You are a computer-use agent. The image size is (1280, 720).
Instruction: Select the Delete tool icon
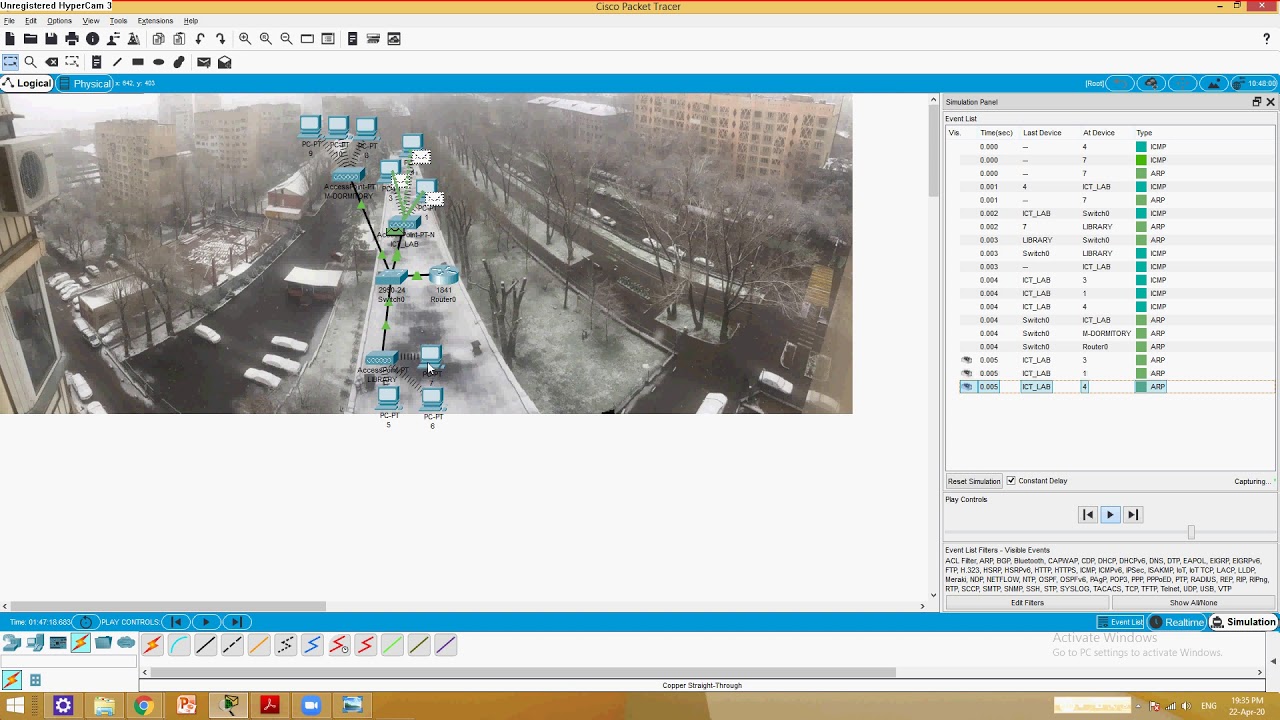(52, 62)
